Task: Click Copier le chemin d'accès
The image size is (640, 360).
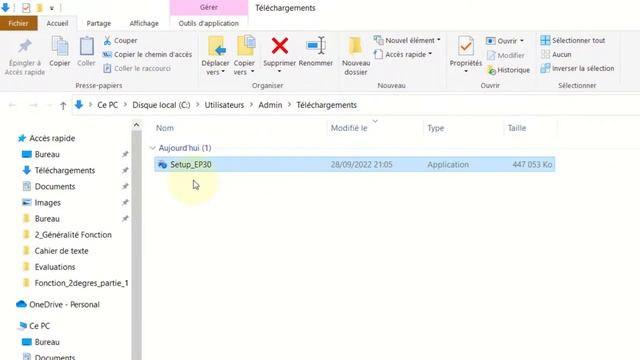Action: pos(147,54)
